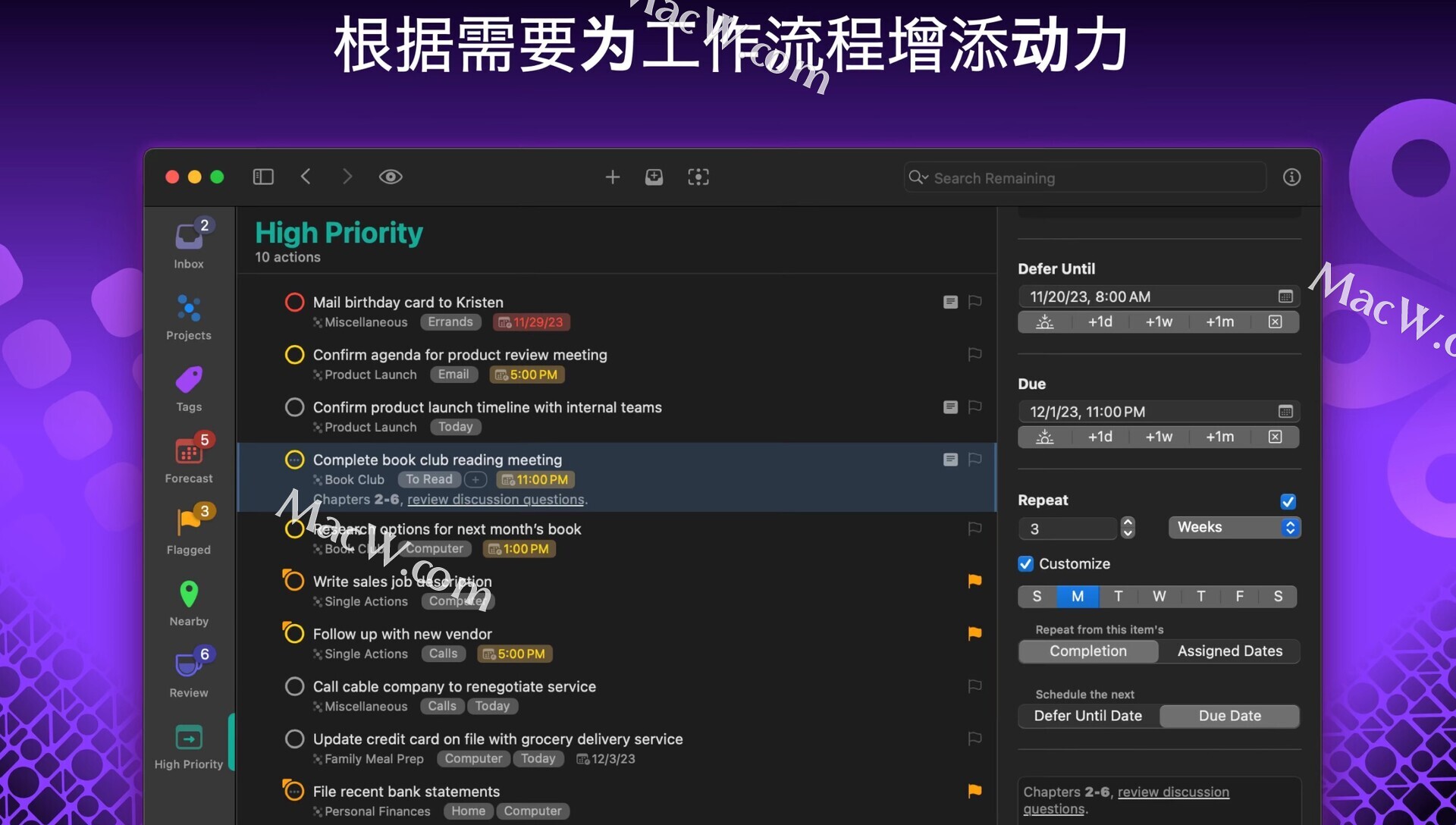
Task: Toggle the inspector info button
Action: (1291, 177)
